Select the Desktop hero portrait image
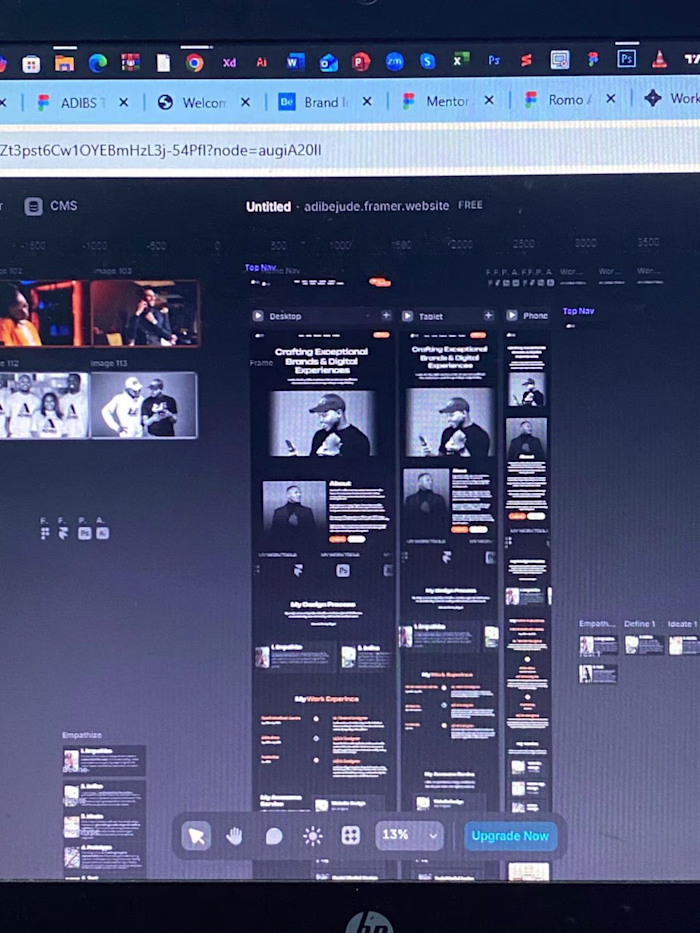Viewport: 700px width, 933px height. pos(322,423)
